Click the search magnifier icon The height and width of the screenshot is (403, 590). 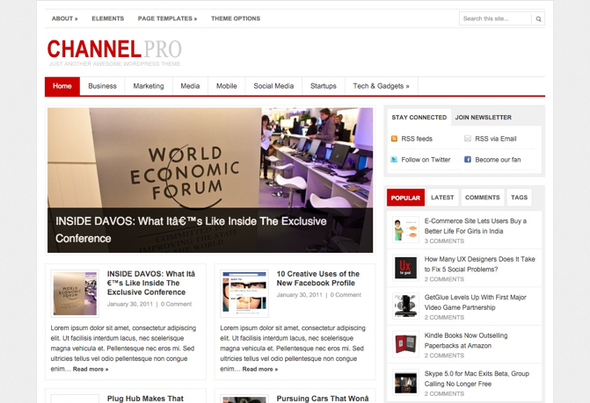click(538, 19)
